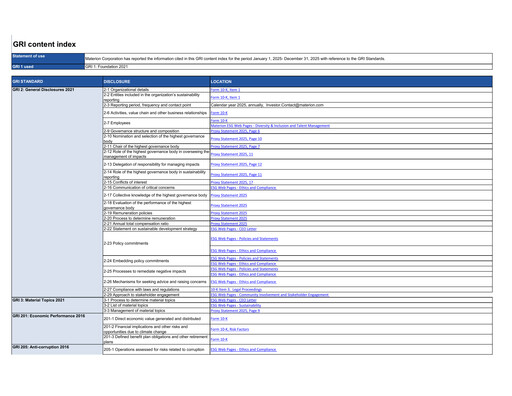Open Form 10-K, Risk Factors link
Screen dimensions: 512x396
coord(230,329)
